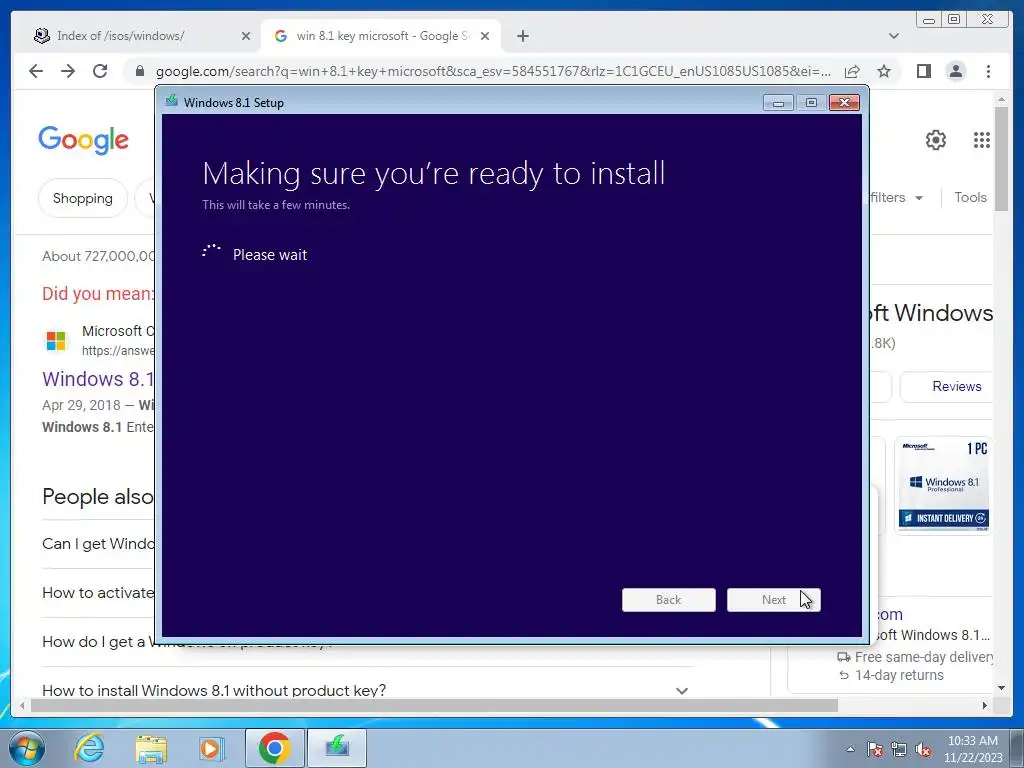Click the 'How to activate' question row

(x=98, y=592)
